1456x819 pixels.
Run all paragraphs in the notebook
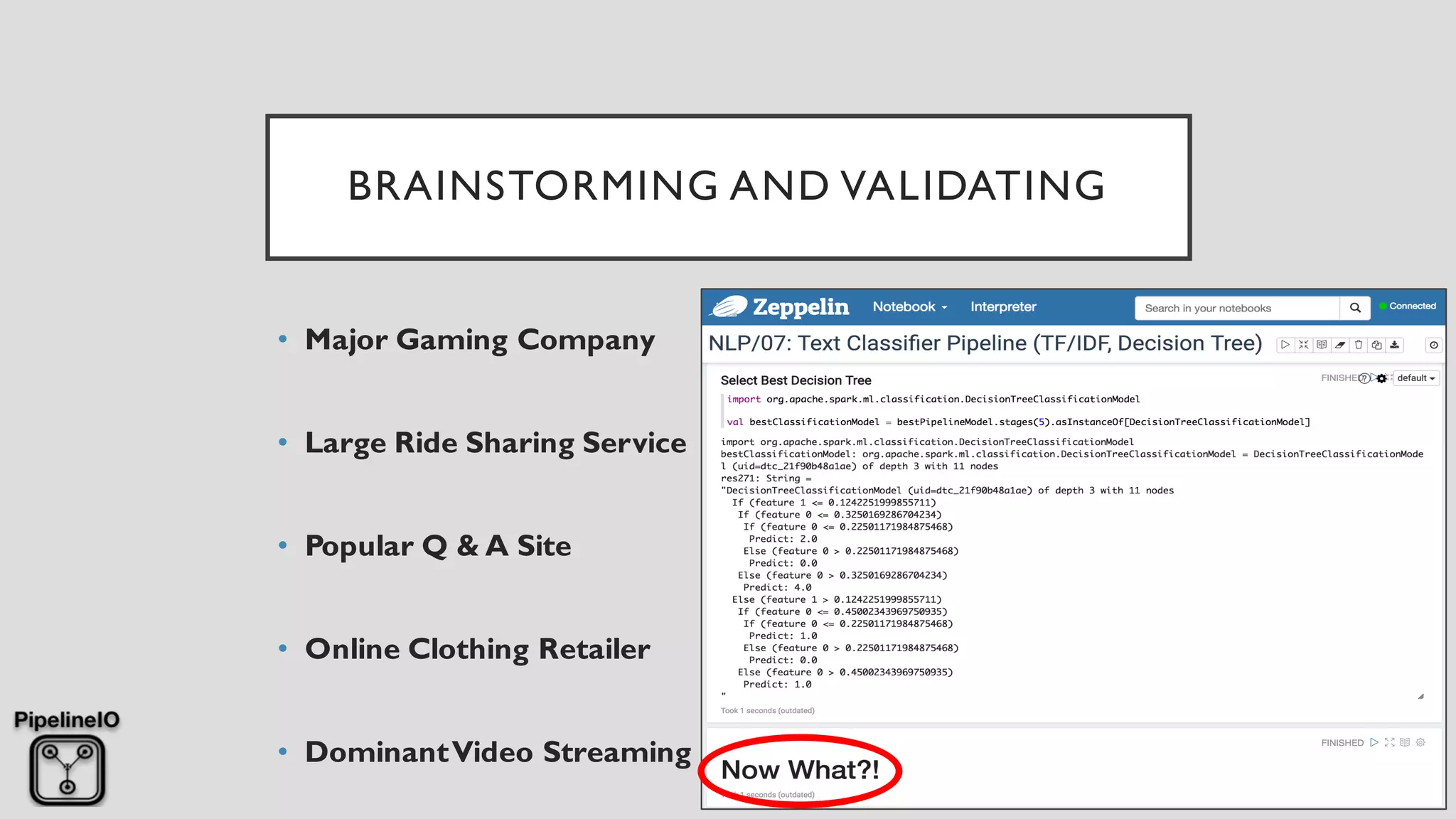click(1285, 345)
